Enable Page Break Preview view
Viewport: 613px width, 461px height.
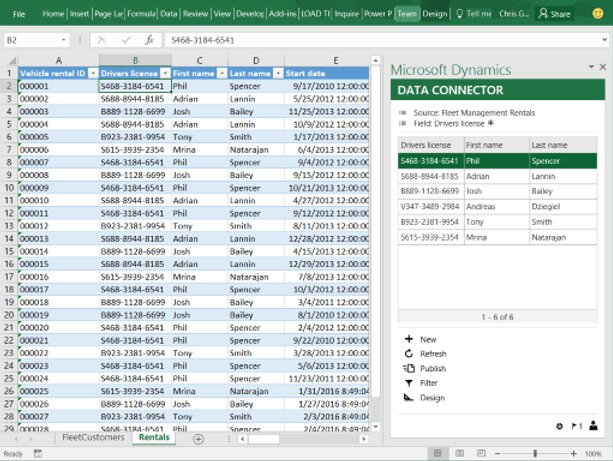click(480, 454)
